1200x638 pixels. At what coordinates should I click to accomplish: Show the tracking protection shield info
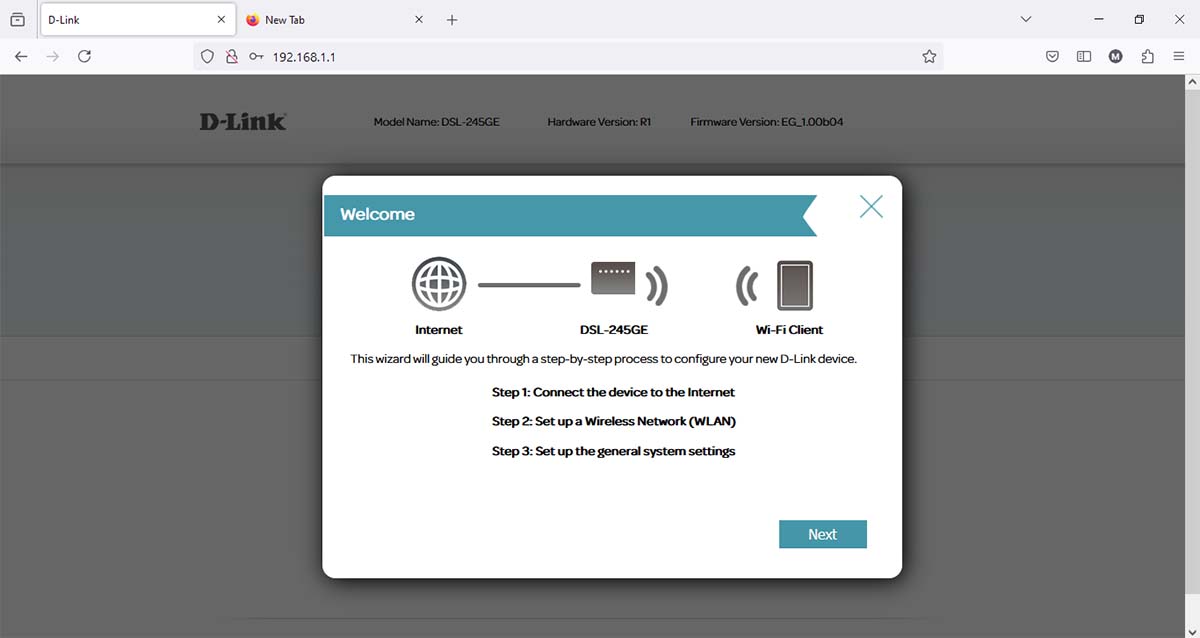[208, 57]
